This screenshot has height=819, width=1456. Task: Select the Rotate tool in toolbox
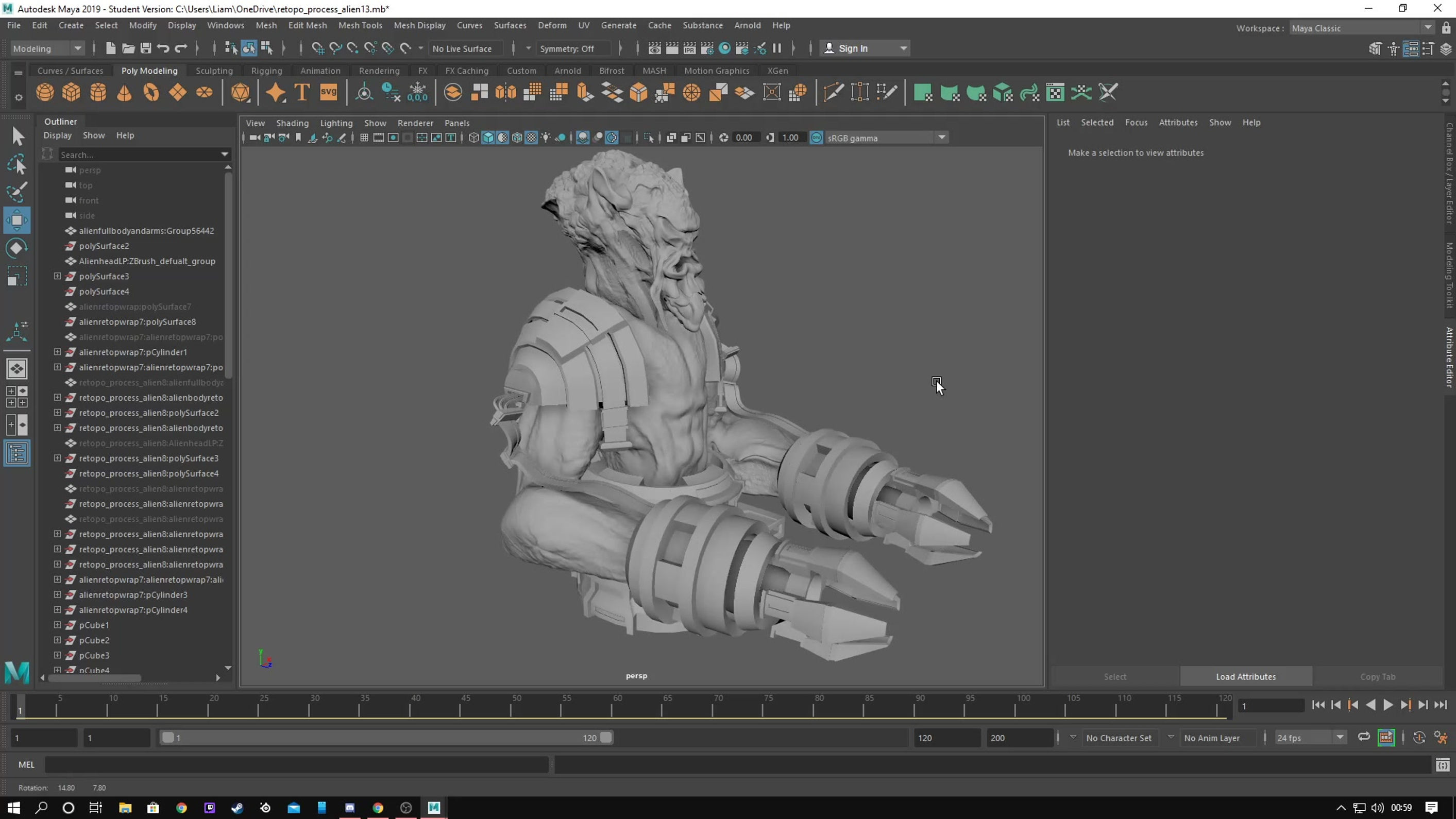click(x=17, y=248)
